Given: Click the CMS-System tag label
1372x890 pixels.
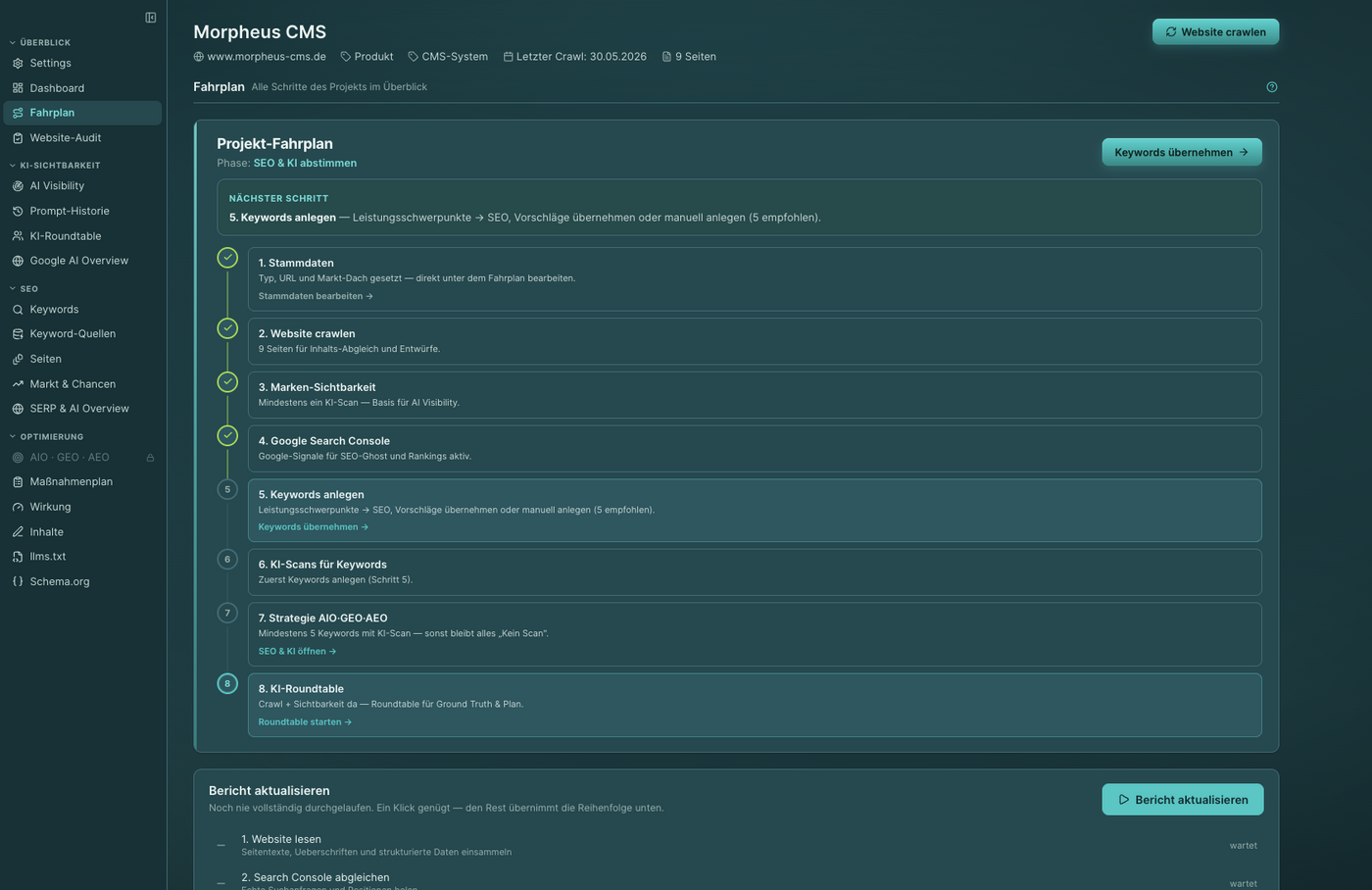Looking at the screenshot, I should (x=455, y=57).
